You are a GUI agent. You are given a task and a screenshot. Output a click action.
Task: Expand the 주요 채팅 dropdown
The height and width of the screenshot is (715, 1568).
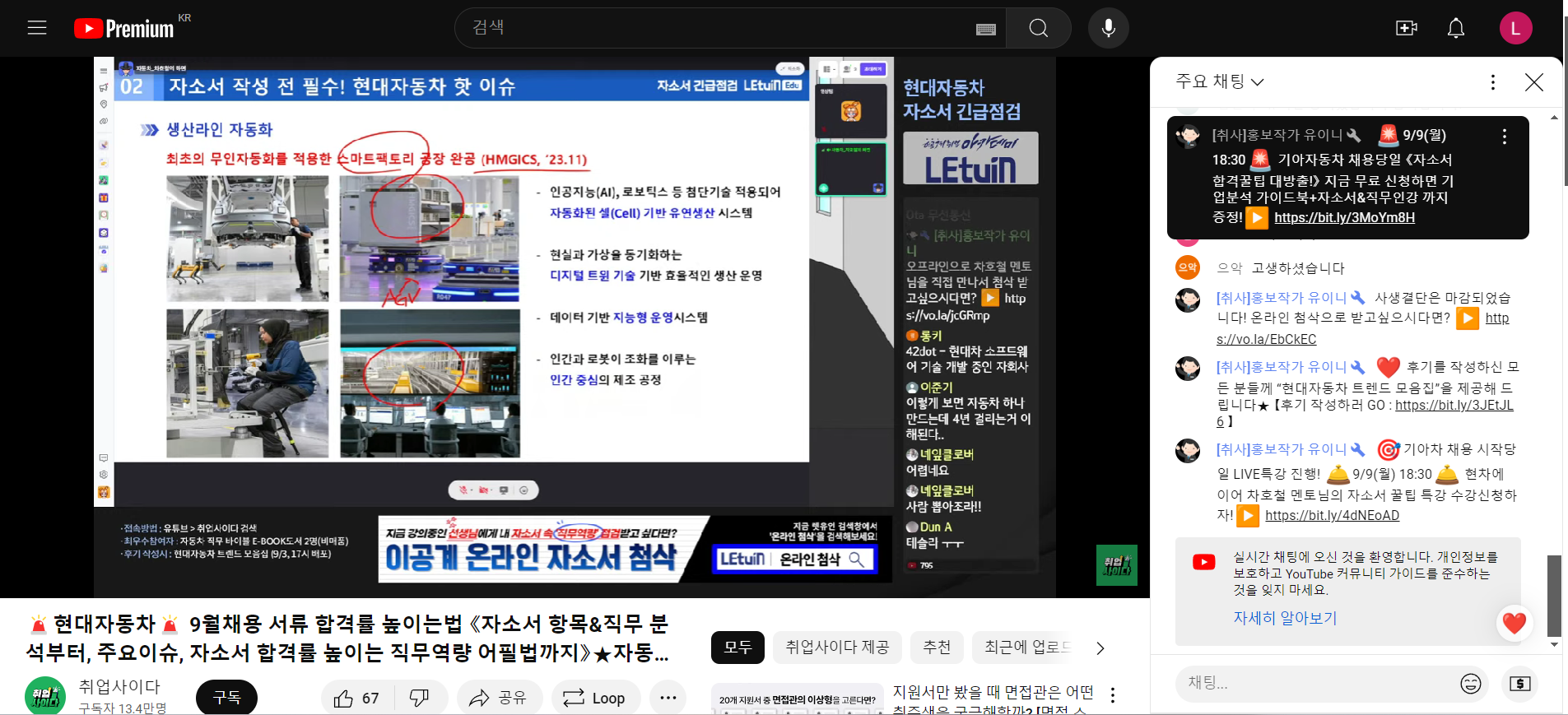tap(1219, 81)
